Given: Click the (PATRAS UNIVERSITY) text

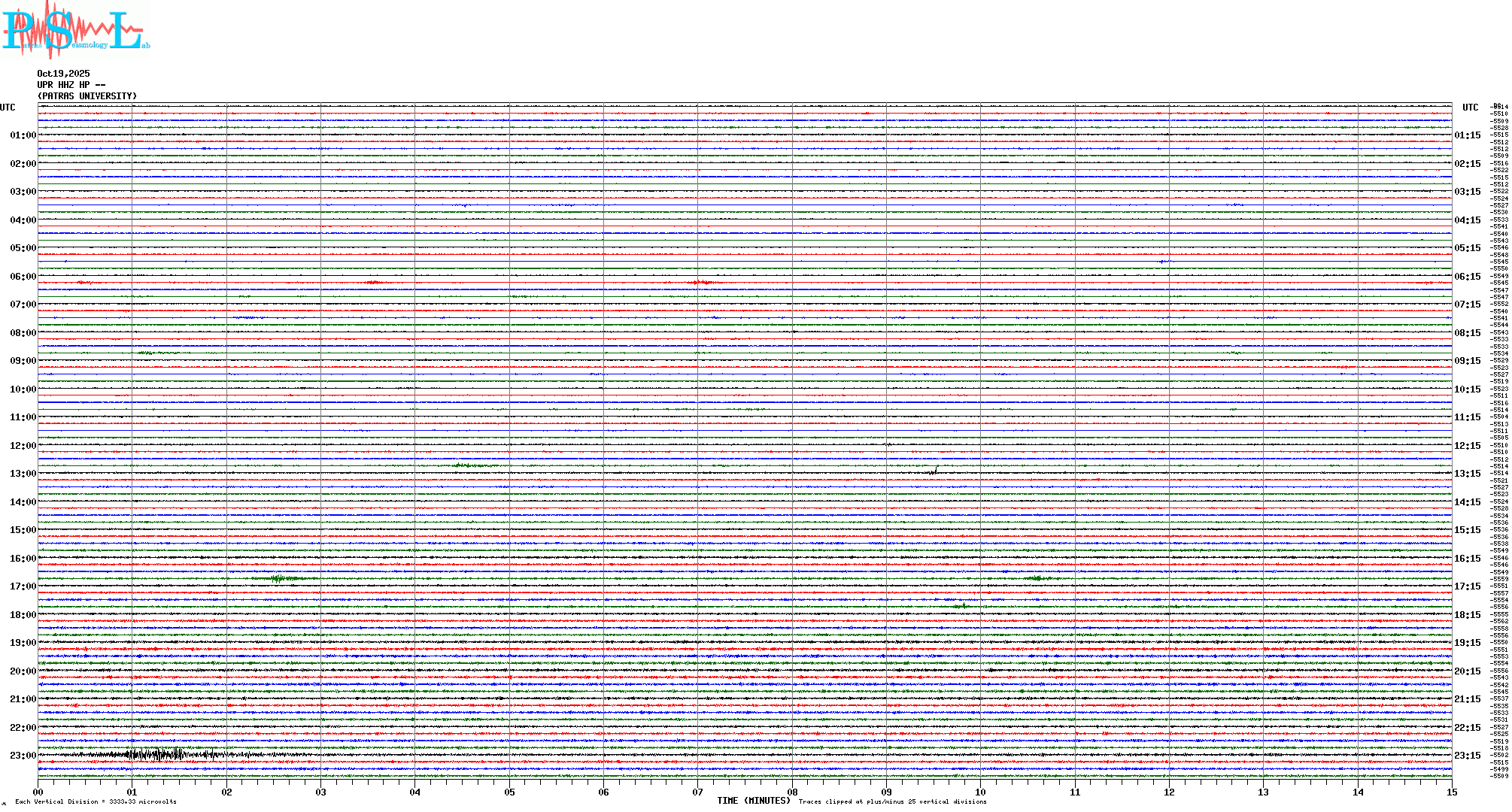Looking at the screenshot, I should [x=87, y=96].
